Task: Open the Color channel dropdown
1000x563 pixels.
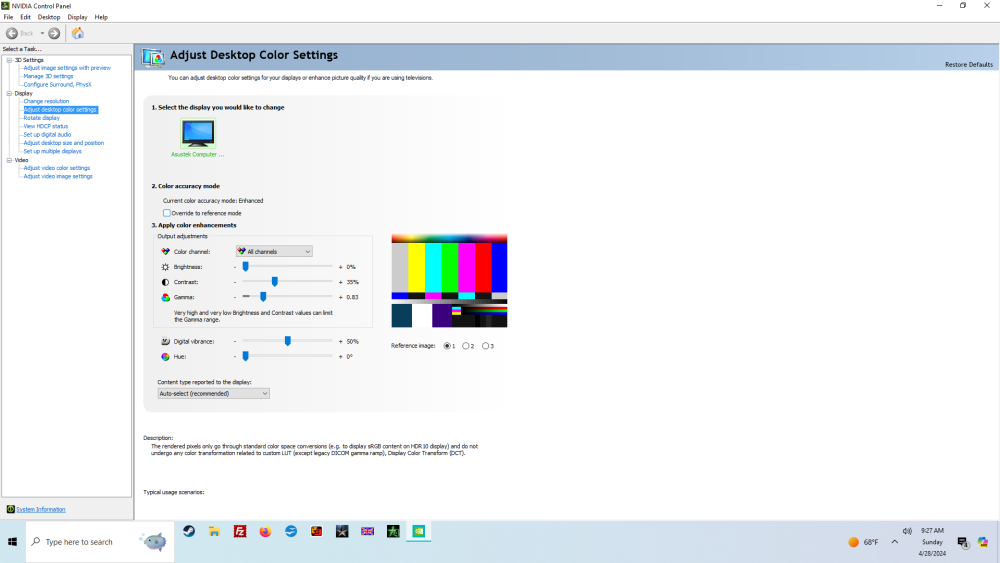Action: pyautogui.click(x=274, y=251)
